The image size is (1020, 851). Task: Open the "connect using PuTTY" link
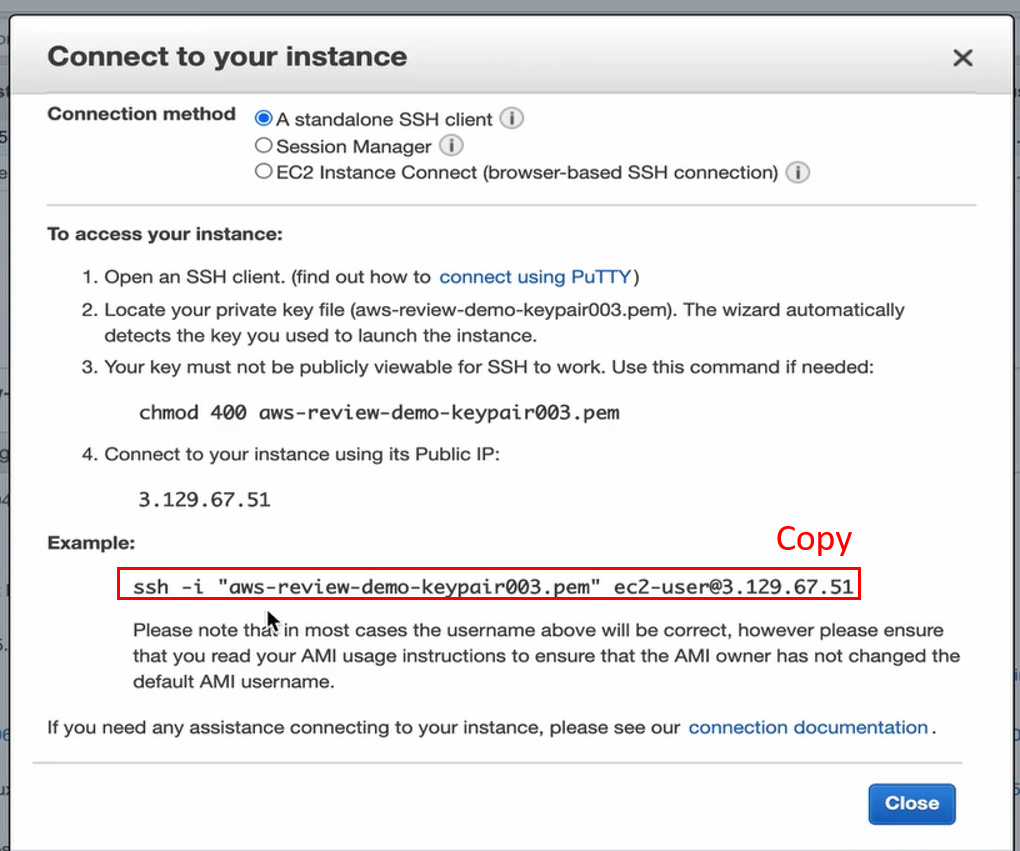pyautogui.click(x=535, y=277)
